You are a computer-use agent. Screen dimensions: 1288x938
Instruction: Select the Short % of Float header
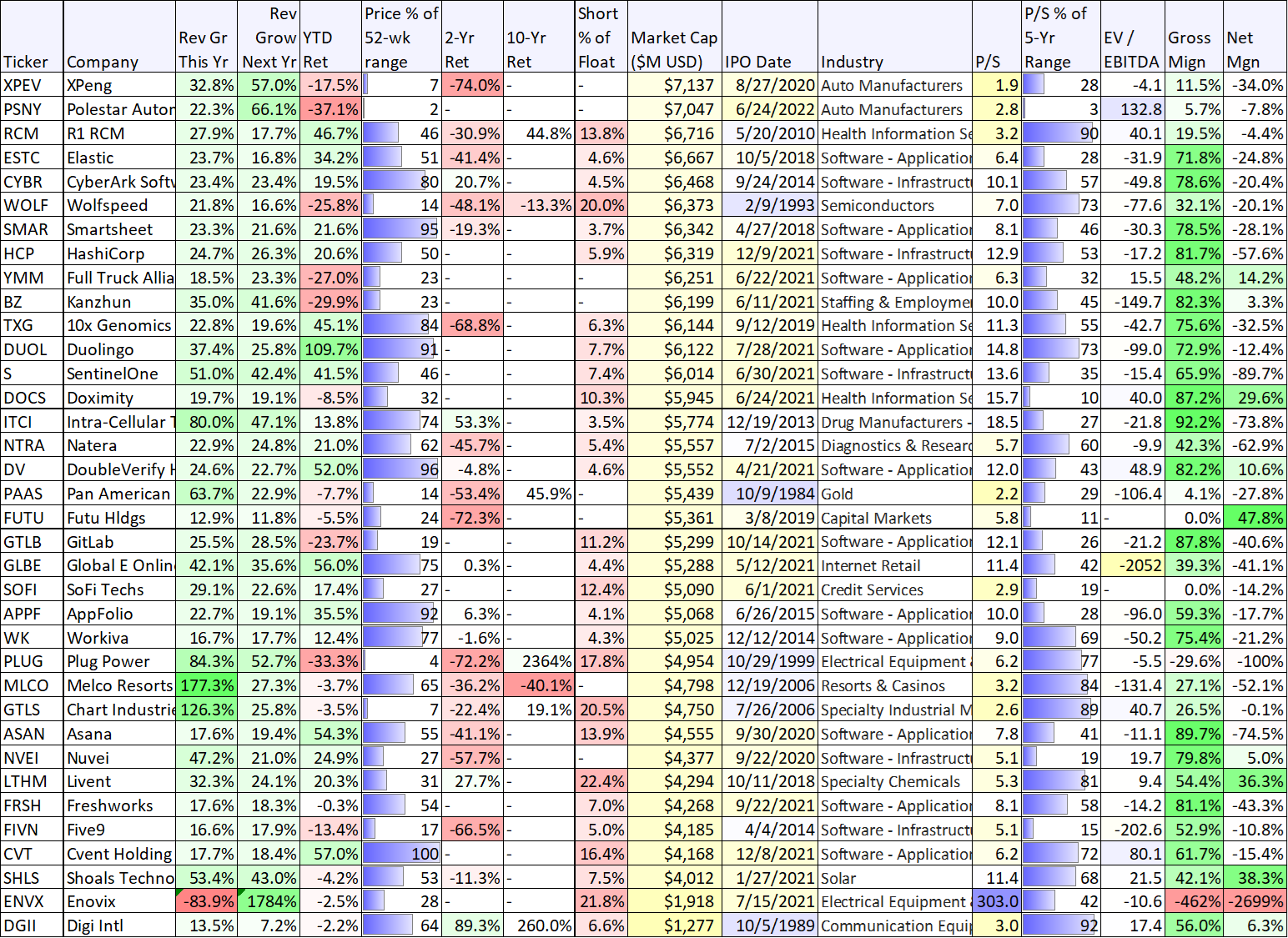(x=601, y=37)
